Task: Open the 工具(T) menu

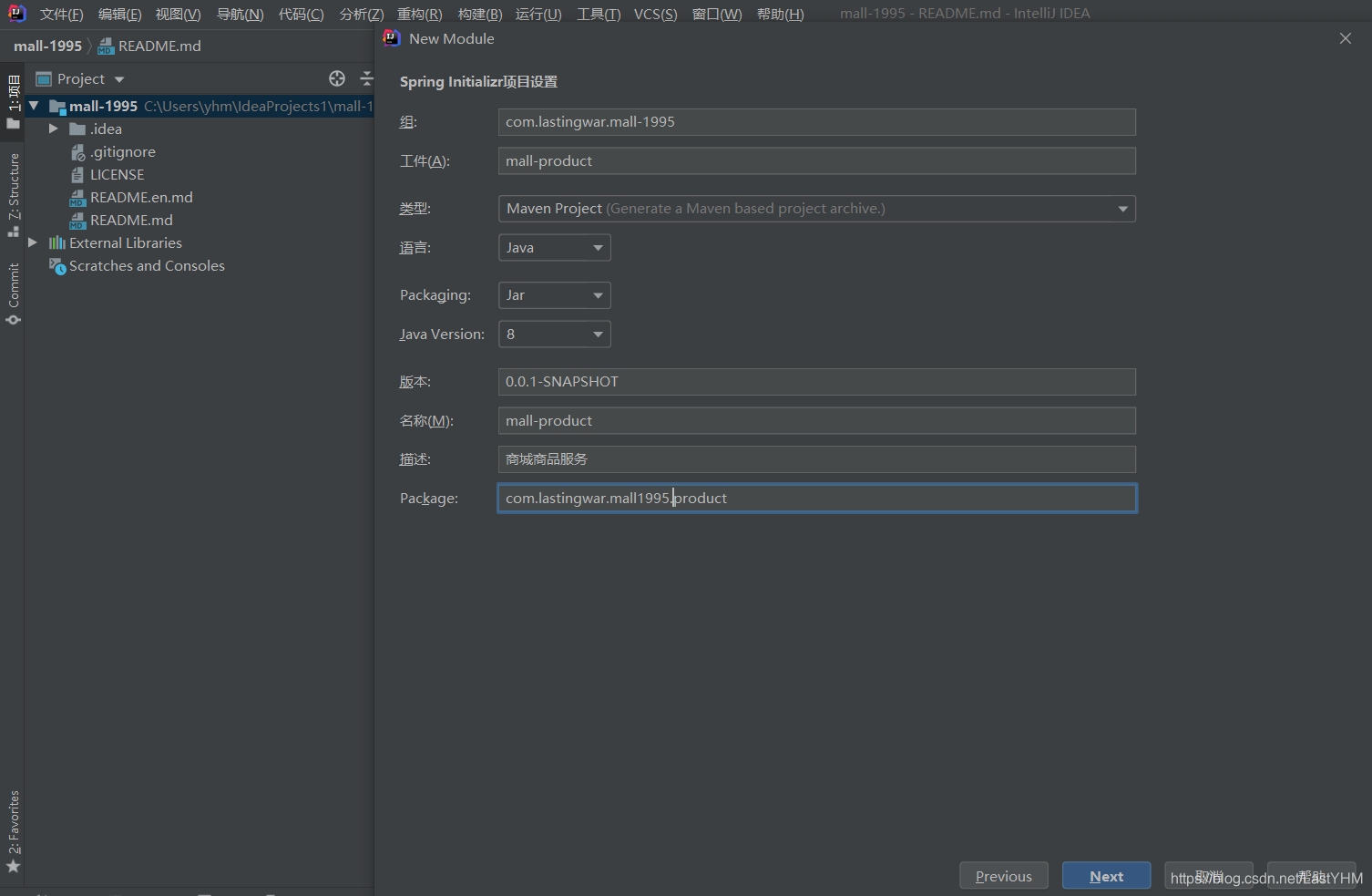Action: tap(599, 15)
